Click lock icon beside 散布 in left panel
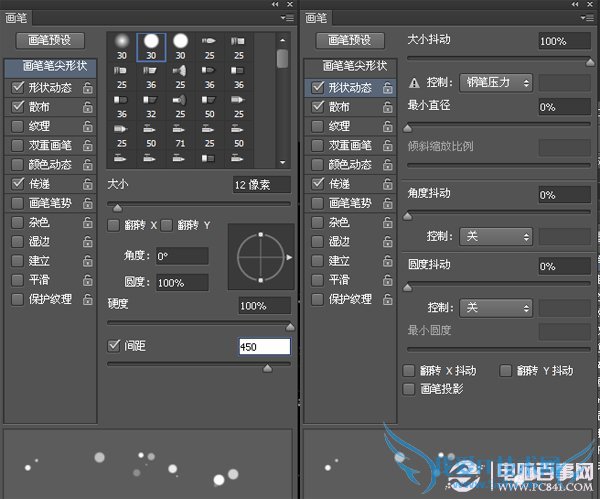Screen dimensions: 600x499 coord(88,107)
